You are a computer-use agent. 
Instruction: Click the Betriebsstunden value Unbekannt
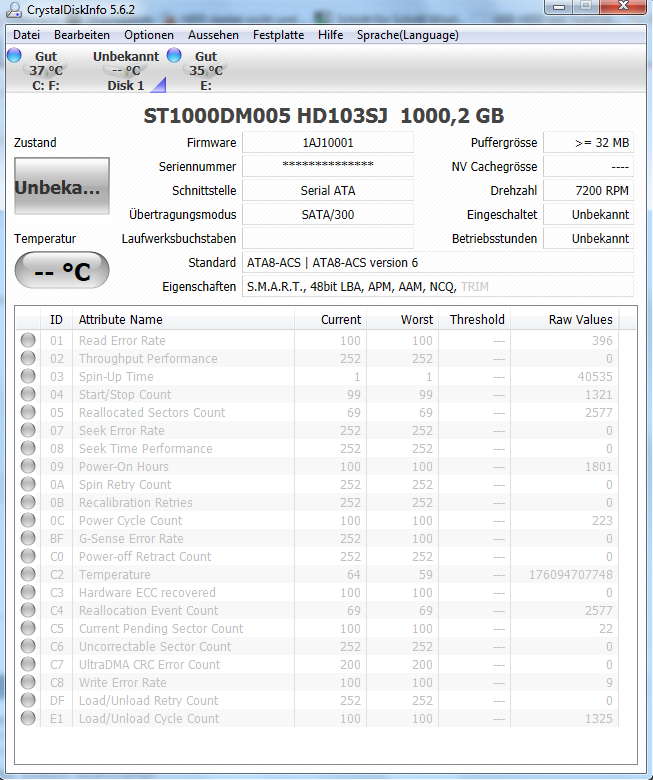[x=588, y=238]
